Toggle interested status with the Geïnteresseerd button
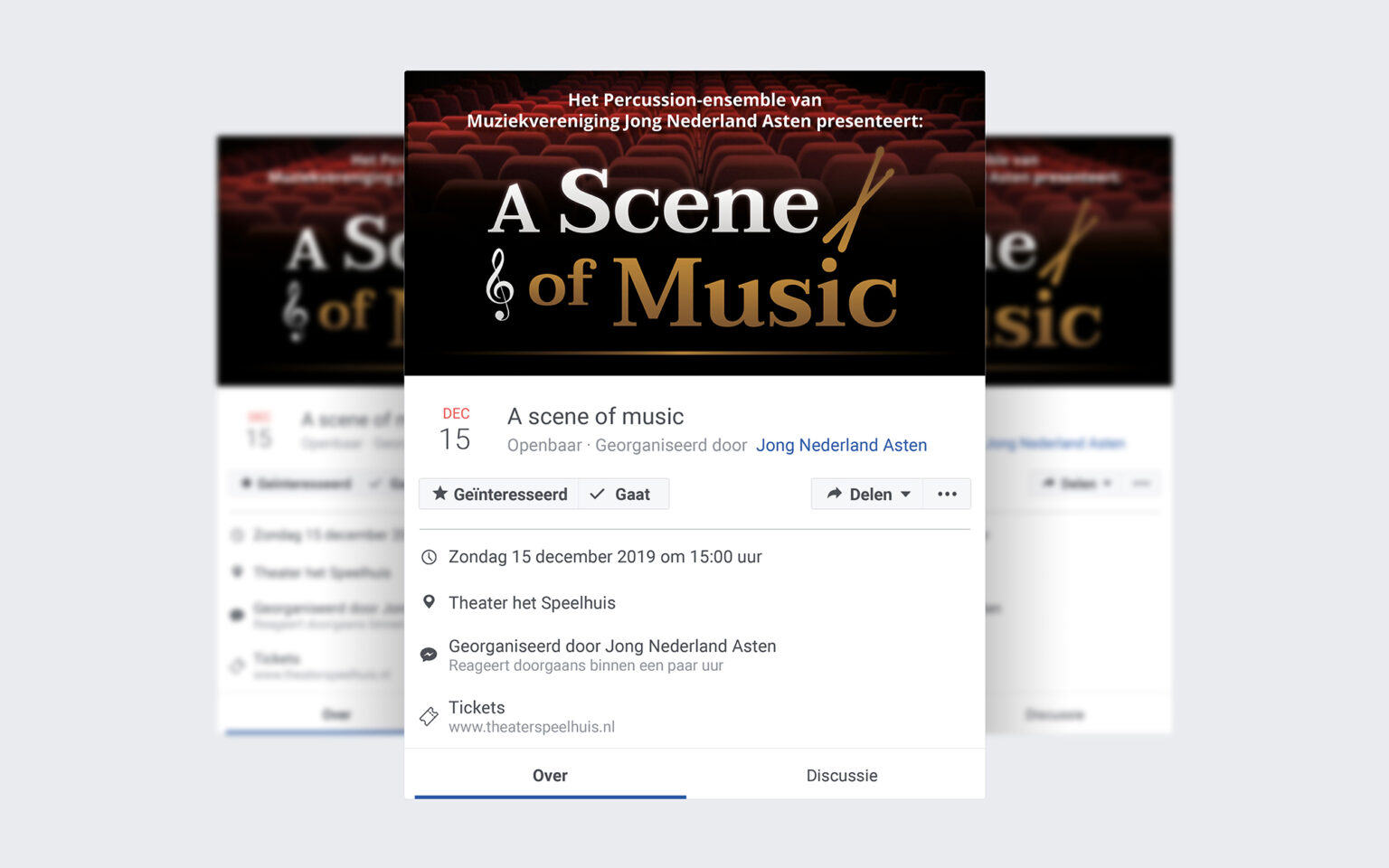Screen dimensions: 1389x868 [498, 494]
